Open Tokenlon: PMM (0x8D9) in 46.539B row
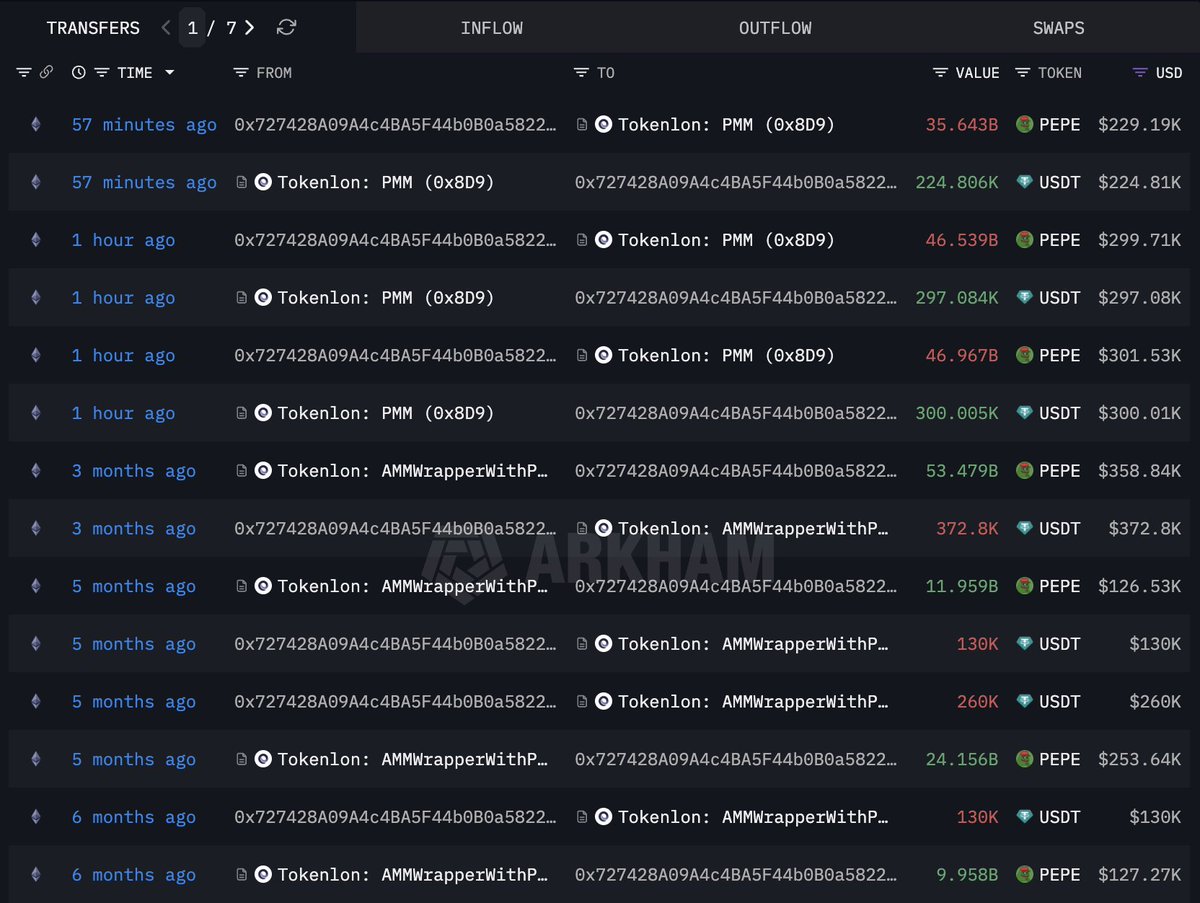1200x903 pixels. pyautogui.click(x=726, y=240)
